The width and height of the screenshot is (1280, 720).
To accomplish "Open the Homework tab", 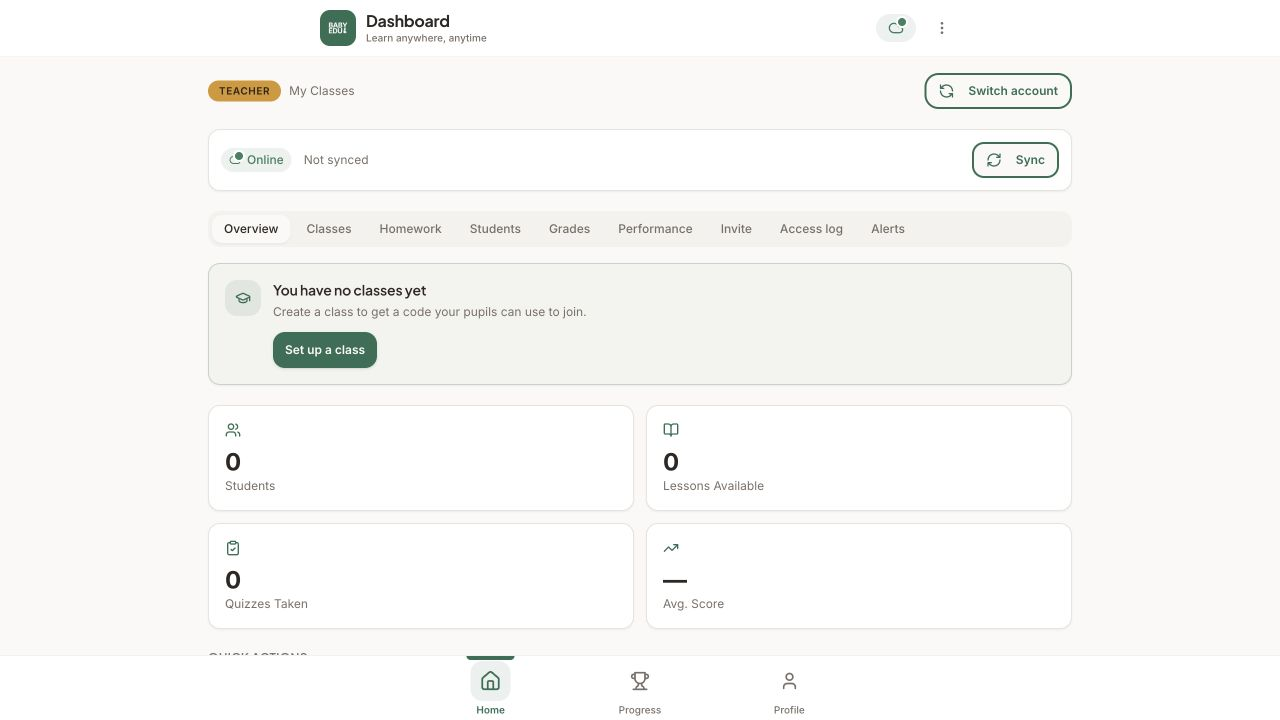I will 410,229.
